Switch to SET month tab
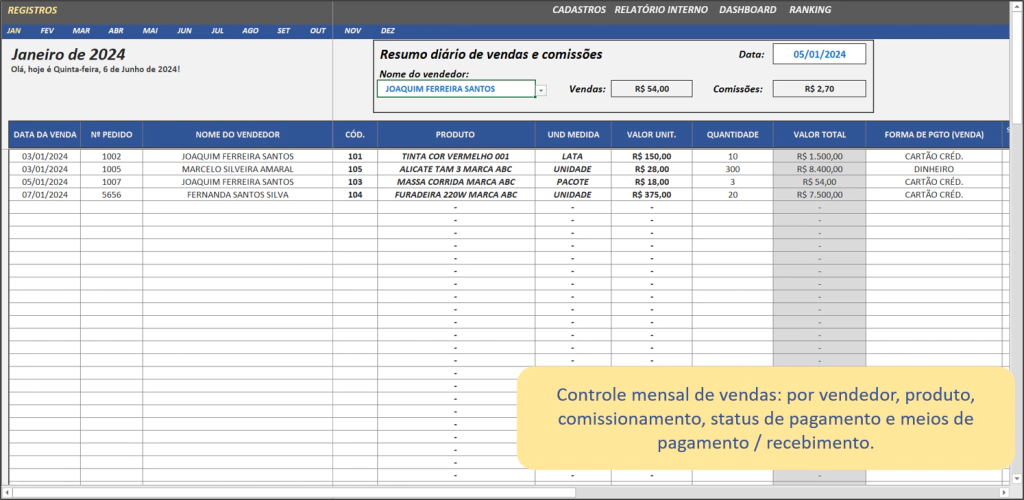The image size is (1024, 500). point(283,31)
